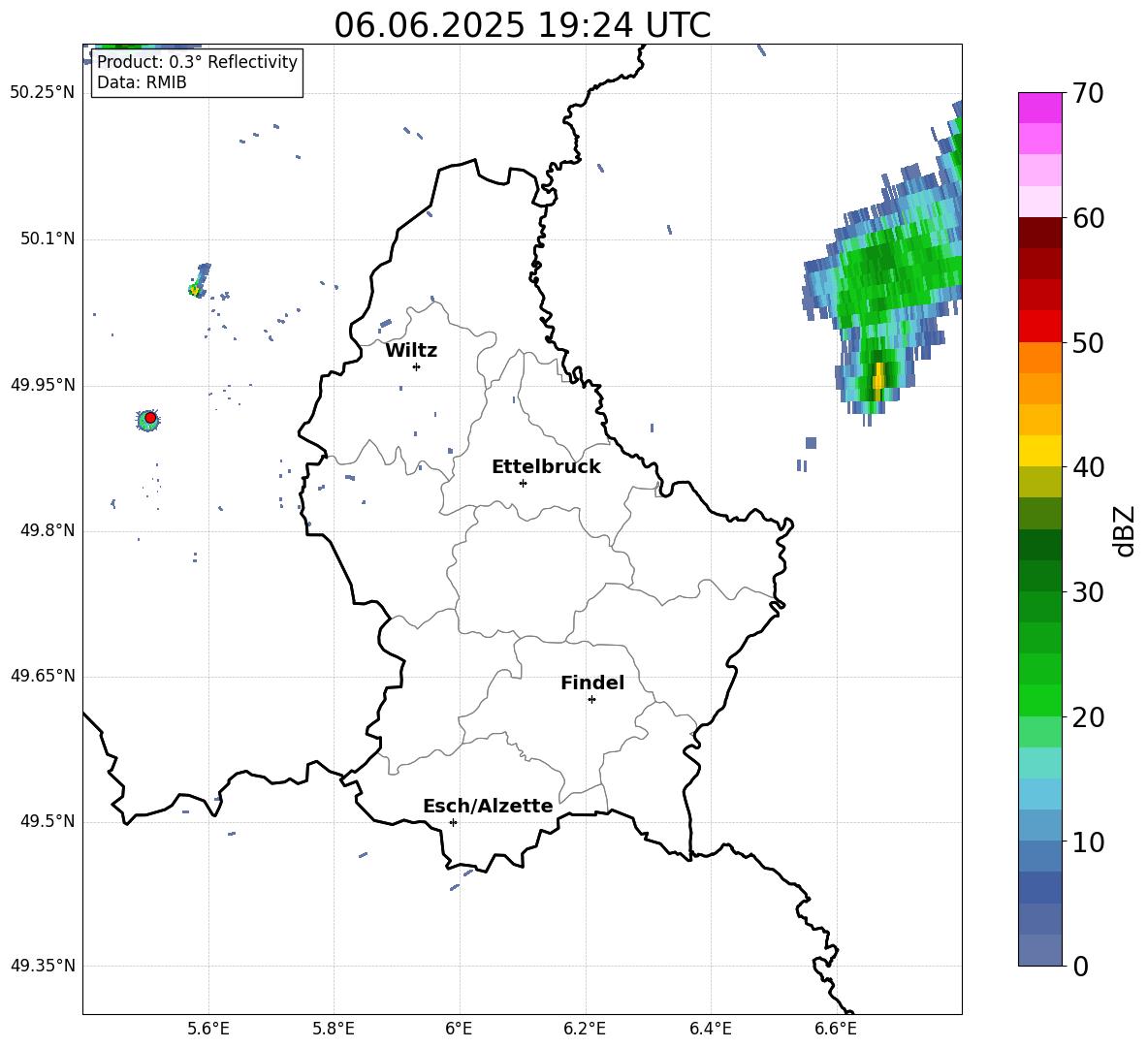Image resolution: width=1148 pixels, height=1048 pixels.
Task: Click the 6°E longitude label
Action: coord(459,1029)
